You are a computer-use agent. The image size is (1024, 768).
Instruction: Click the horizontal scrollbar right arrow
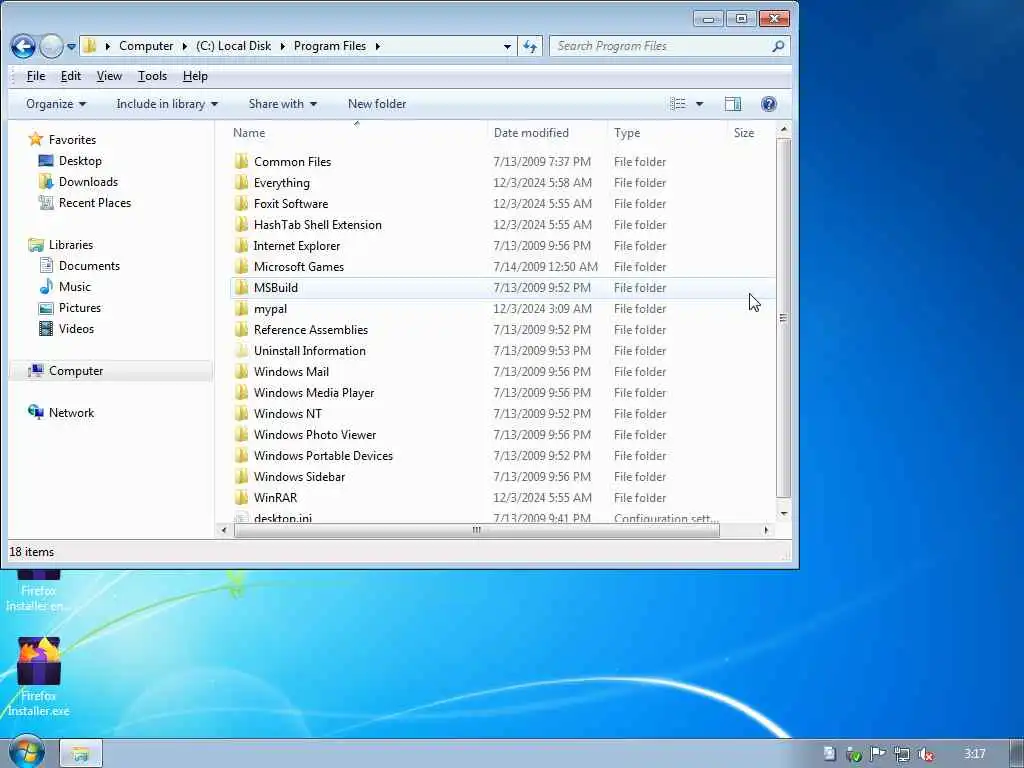coord(766,530)
